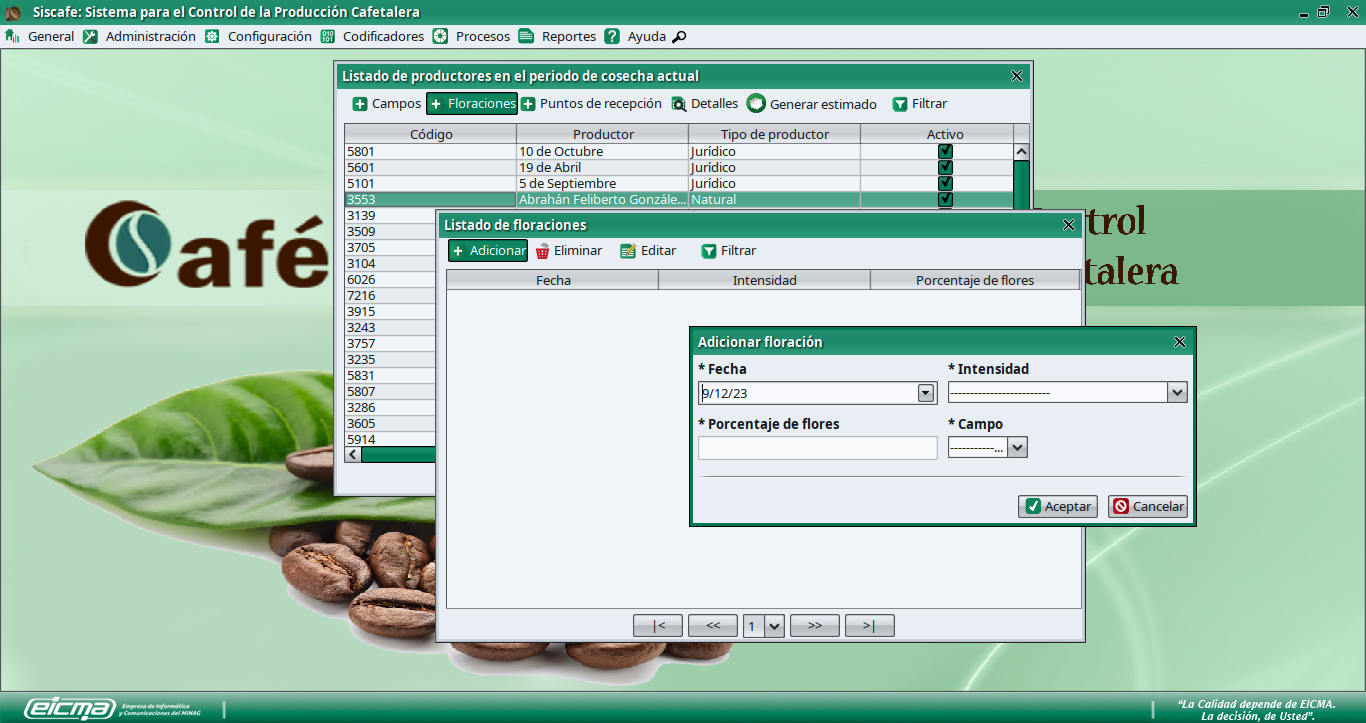Toggle Activo checkbox for producer 5801
The width and height of the screenshot is (1366, 723).
click(x=945, y=152)
